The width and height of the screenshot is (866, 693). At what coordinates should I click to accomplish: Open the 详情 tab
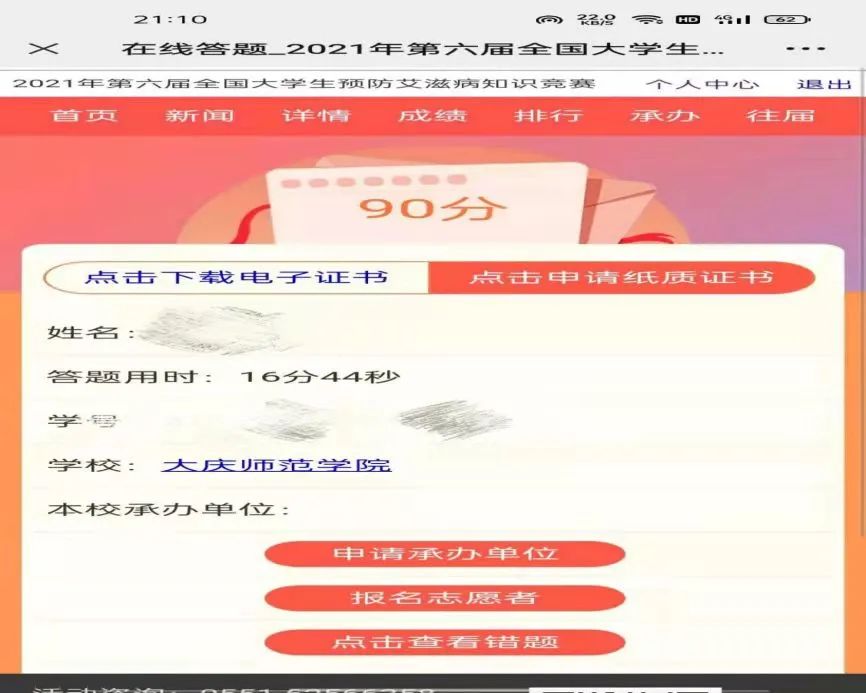point(316,115)
